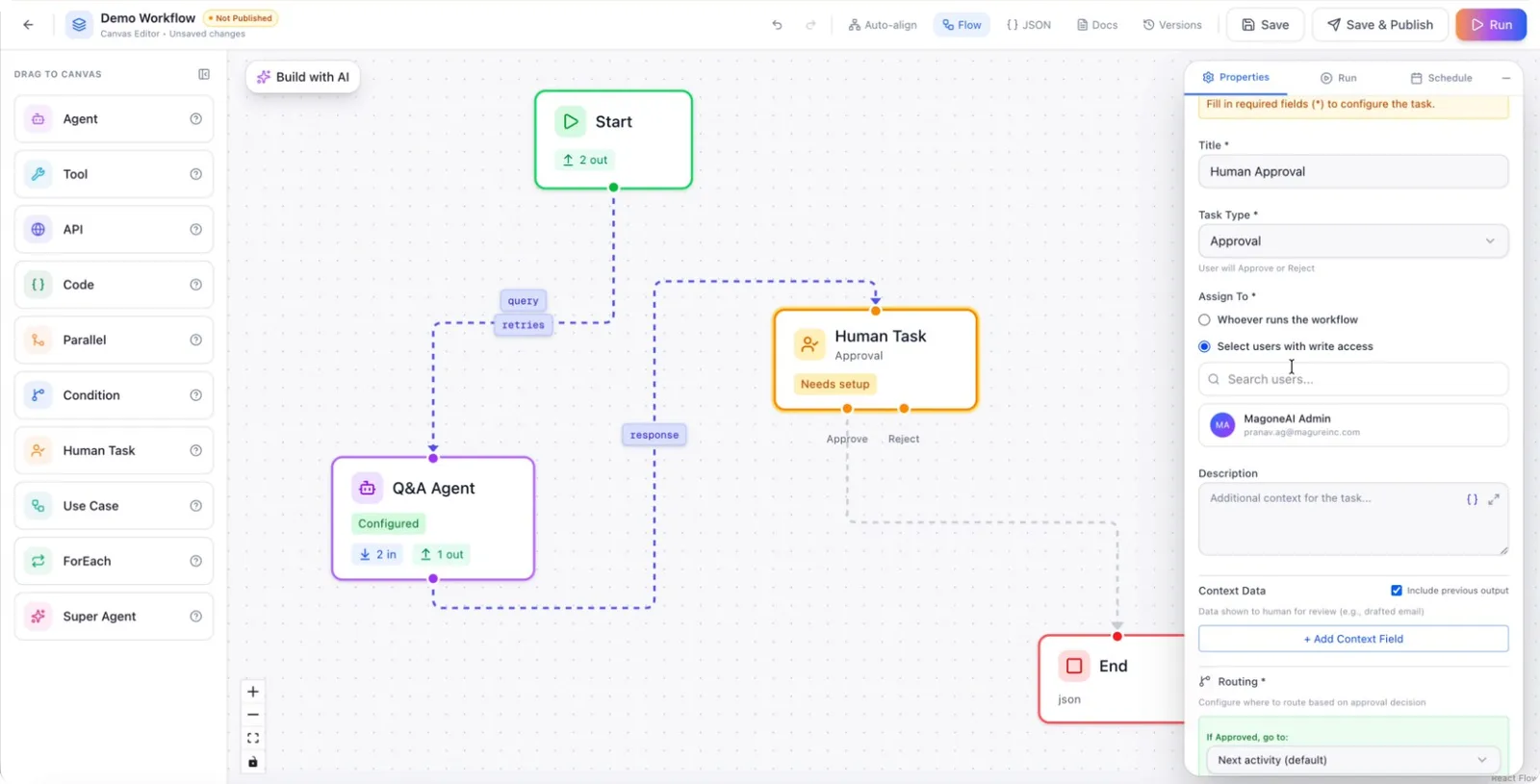Expand the Description field editor

click(1494, 499)
